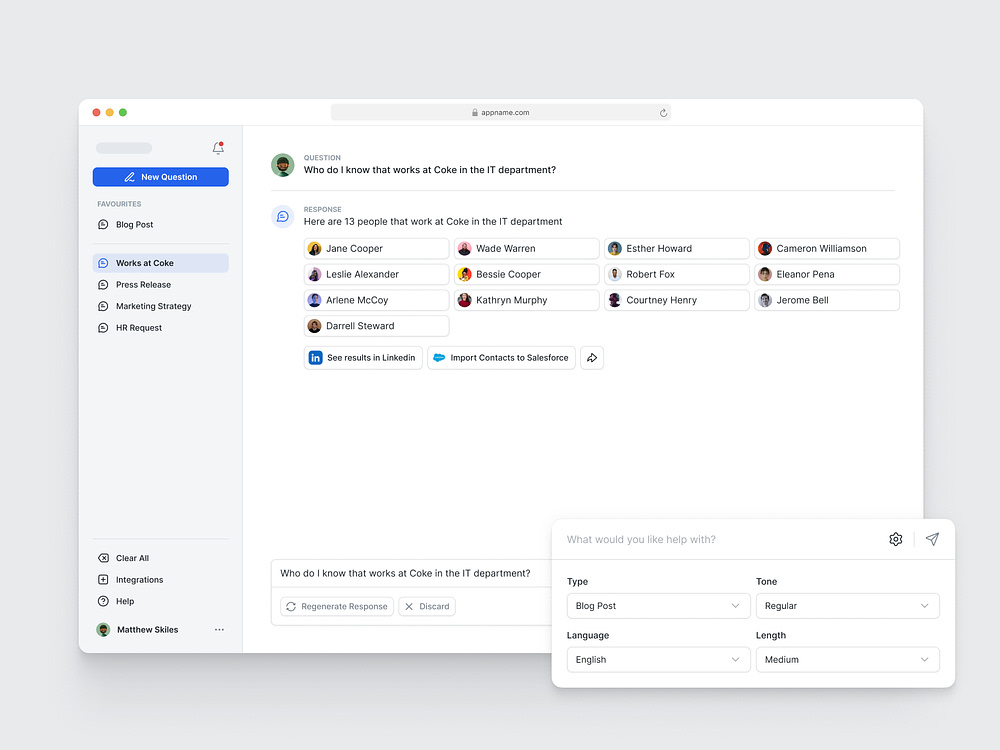Click the HR Request chat icon
Viewport: 1000px width, 750px height.
click(103, 328)
